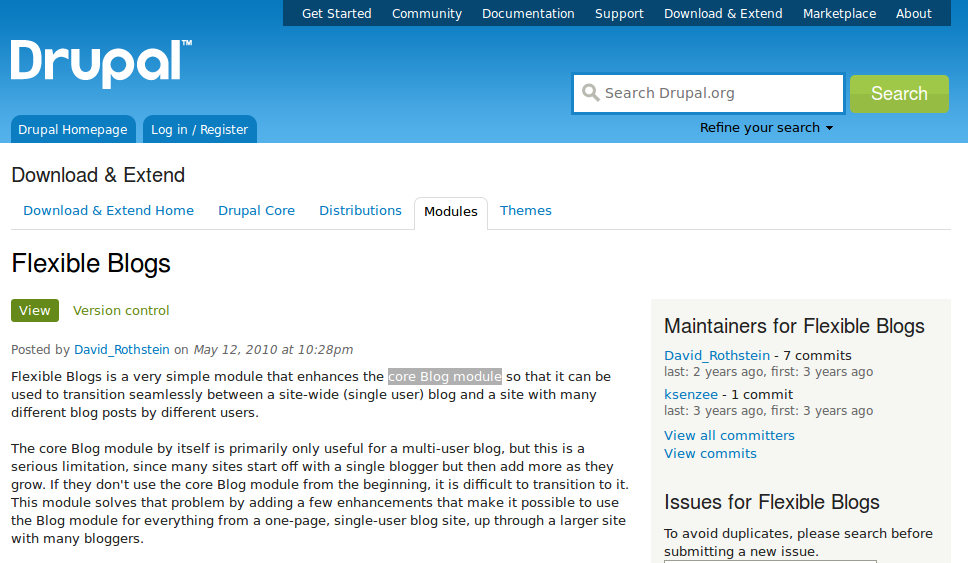968x563 pixels.
Task: Click the green Search button
Action: 899,94
